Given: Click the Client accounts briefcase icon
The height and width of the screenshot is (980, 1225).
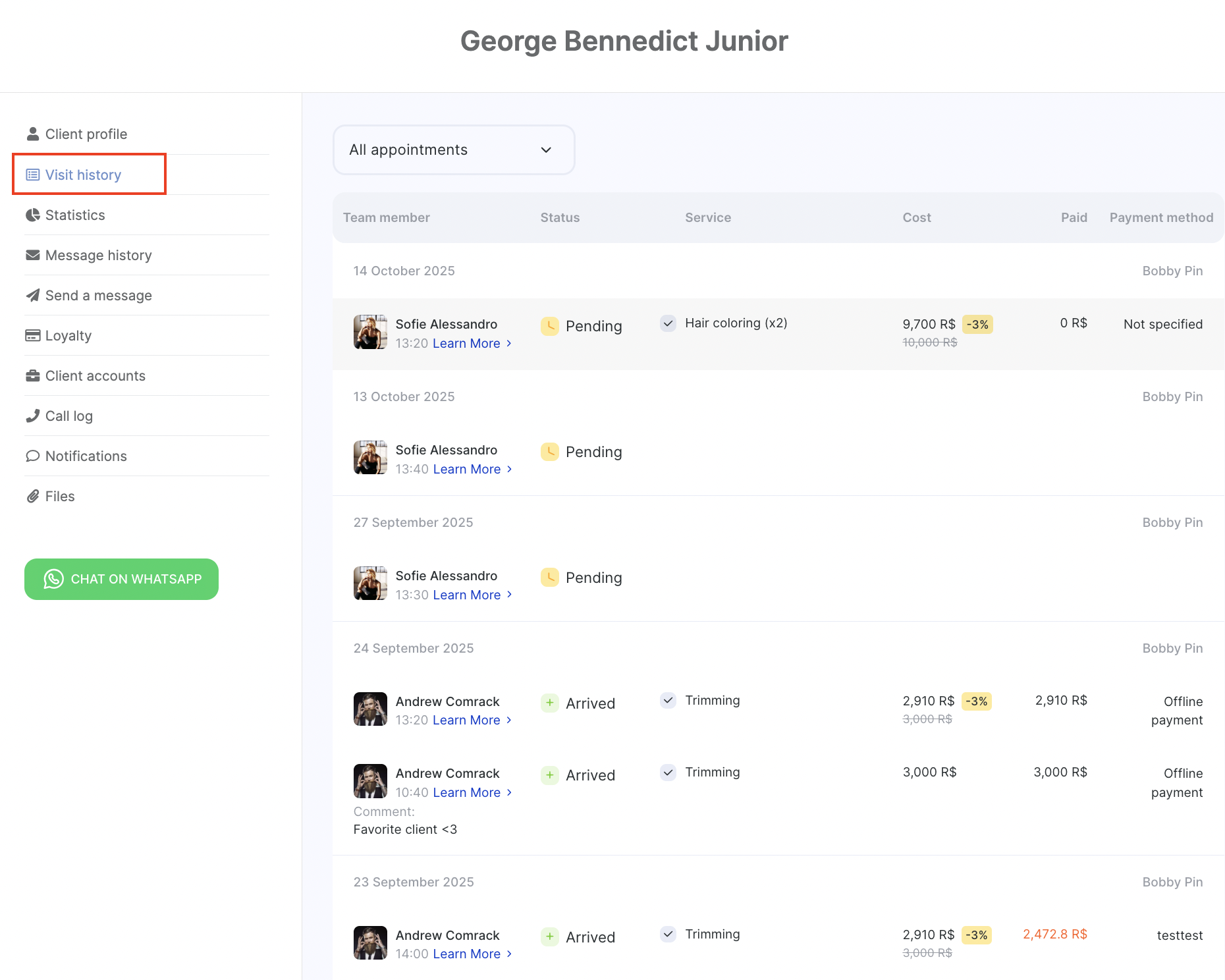Looking at the screenshot, I should [32, 375].
